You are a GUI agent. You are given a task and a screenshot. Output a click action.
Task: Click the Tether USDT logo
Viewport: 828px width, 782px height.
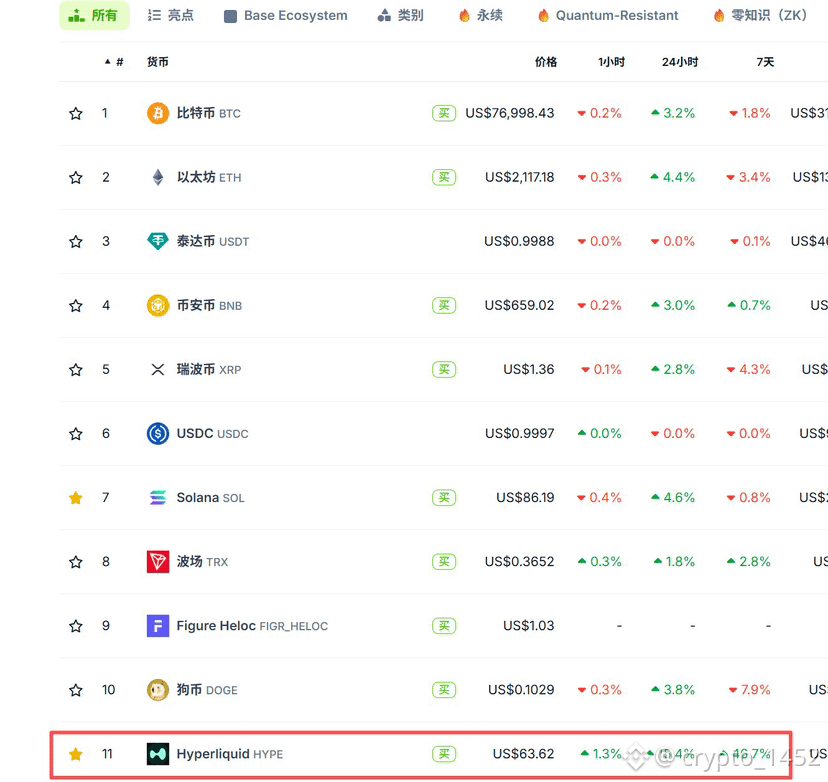point(157,241)
